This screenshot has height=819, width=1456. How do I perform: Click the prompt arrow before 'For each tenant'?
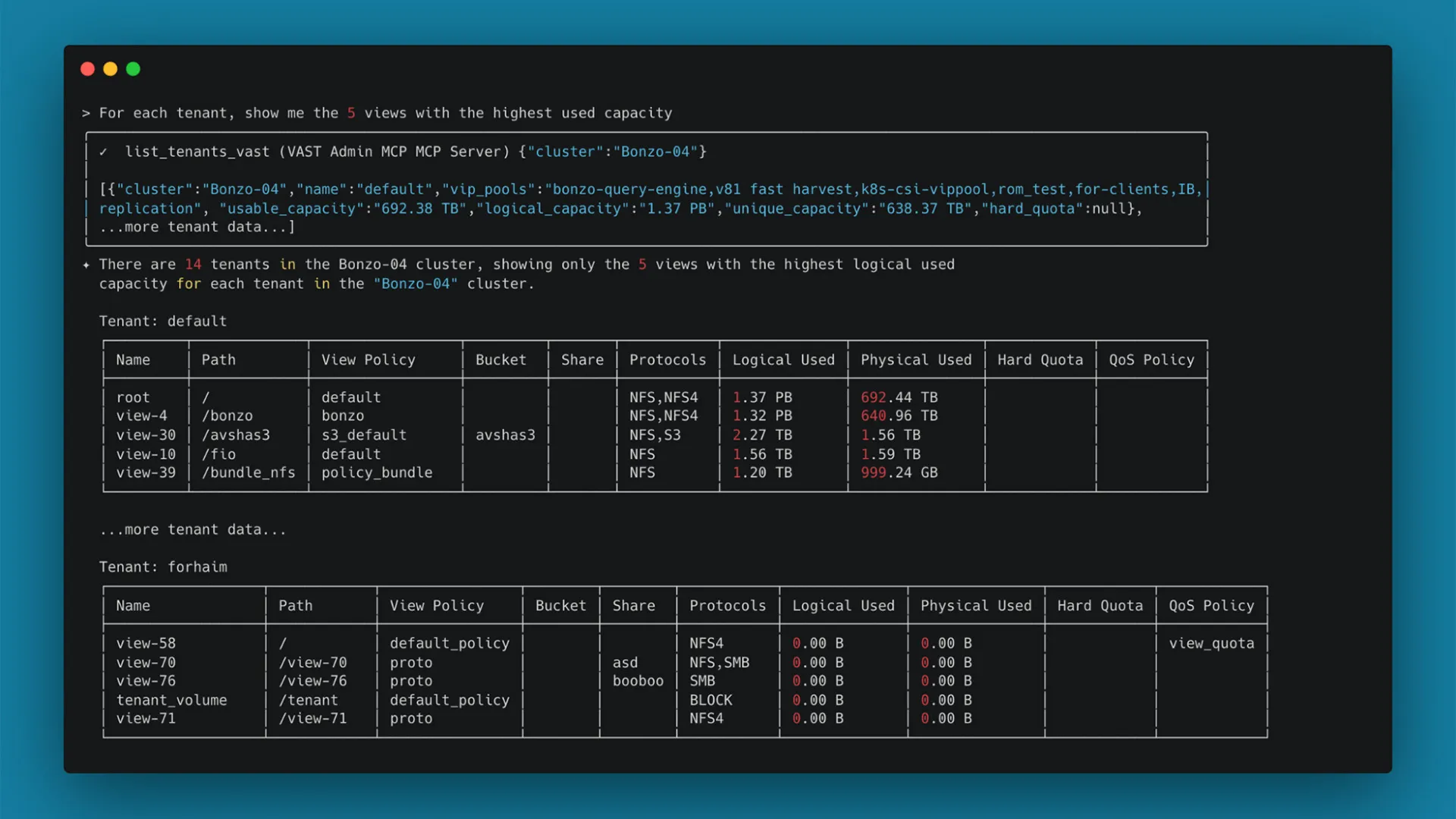pos(86,114)
